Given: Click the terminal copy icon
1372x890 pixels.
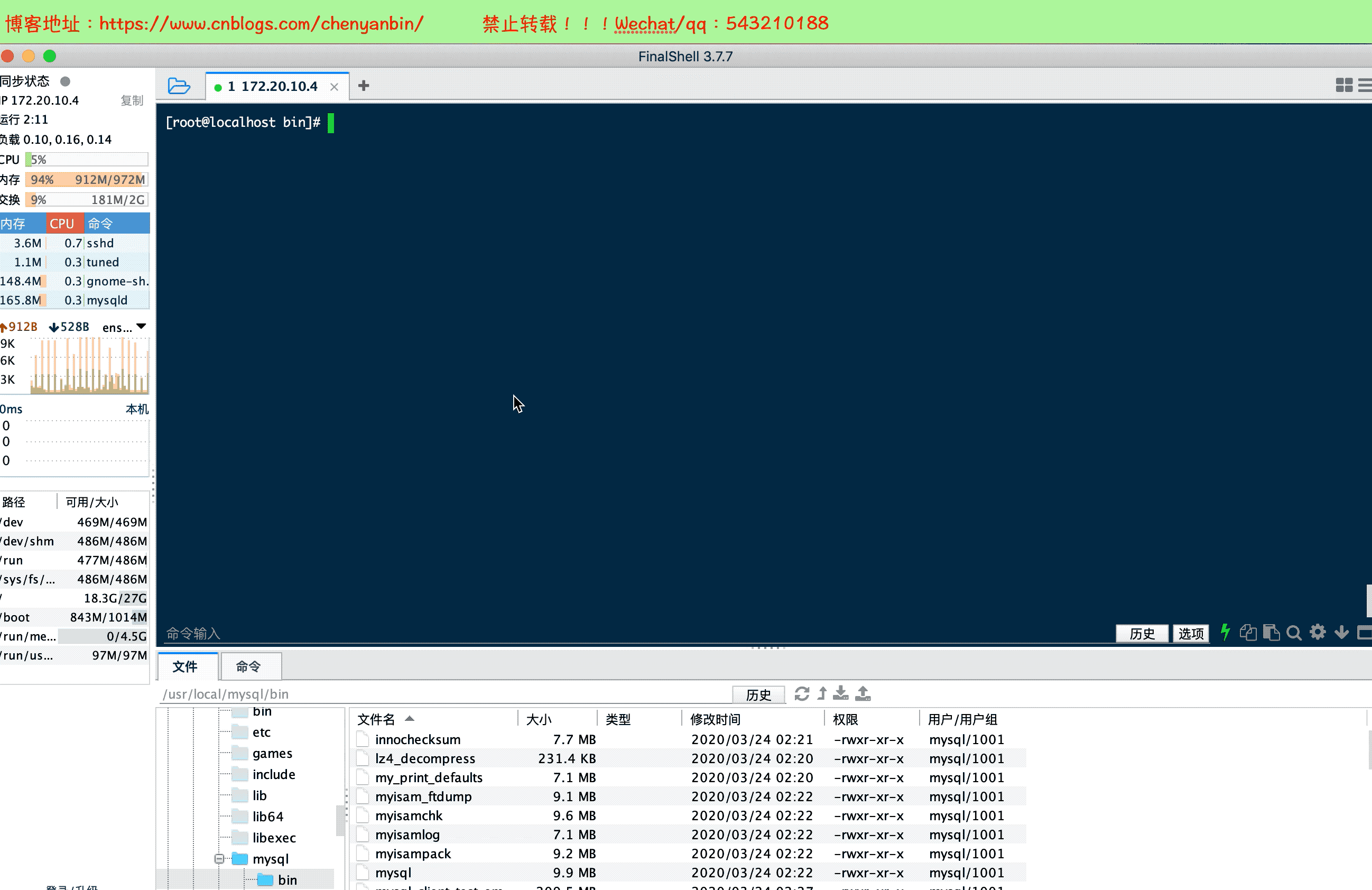Looking at the screenshot, I should click(x=1247, y=632).
